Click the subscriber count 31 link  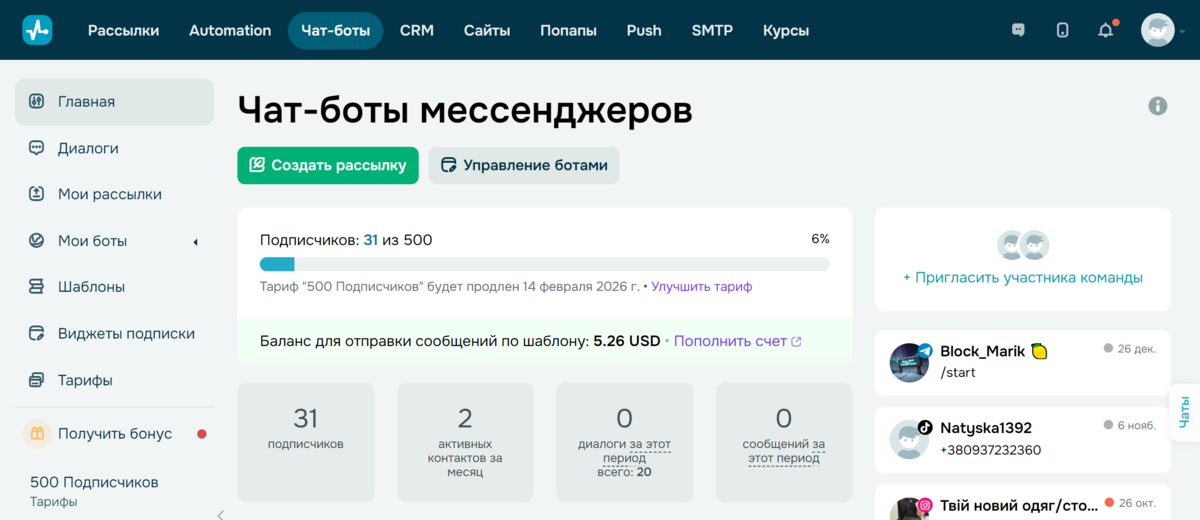tap(370, 240)
